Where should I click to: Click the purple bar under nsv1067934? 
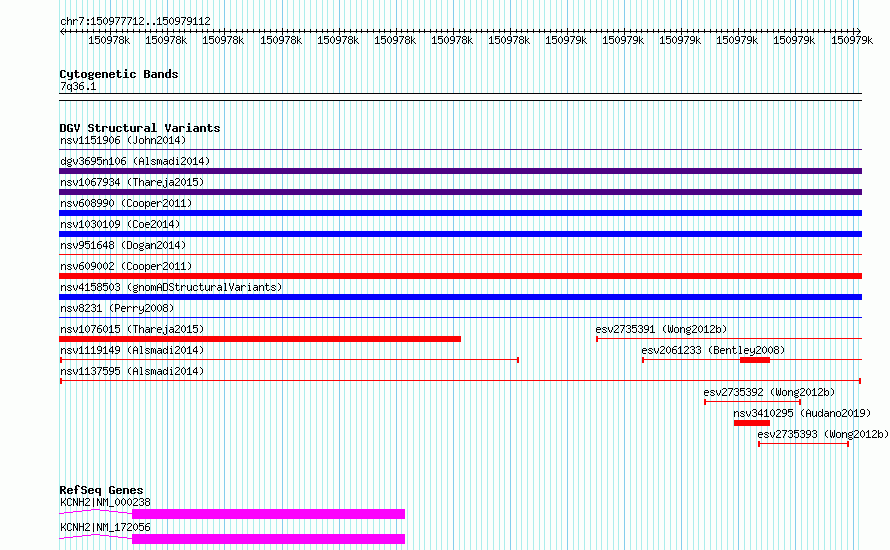pyautogui.click(x=460, y=192)
